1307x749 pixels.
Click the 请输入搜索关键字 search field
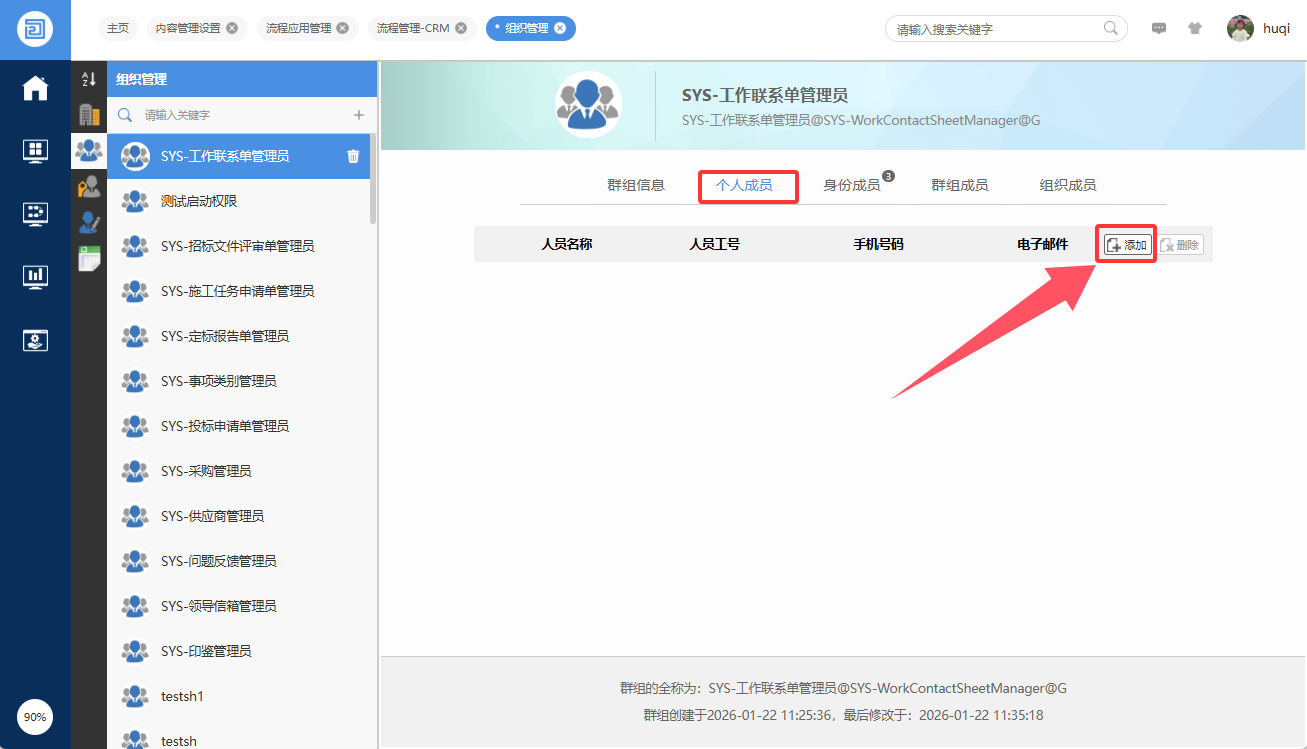coord(995,29)
